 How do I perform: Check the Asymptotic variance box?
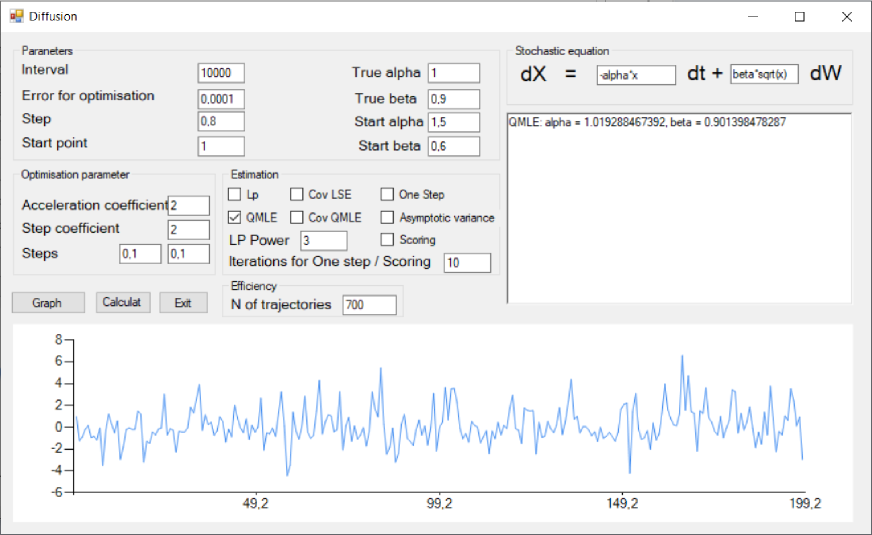388,217
